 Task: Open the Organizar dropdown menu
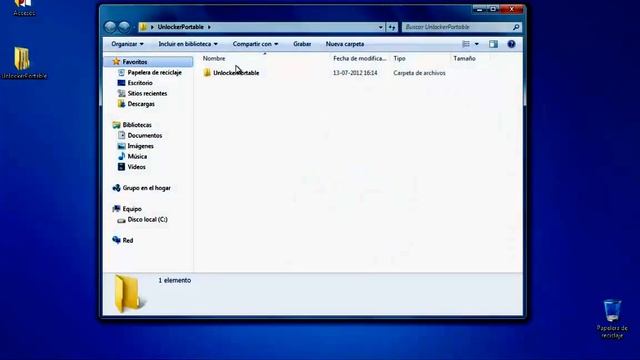coord(127,44)
